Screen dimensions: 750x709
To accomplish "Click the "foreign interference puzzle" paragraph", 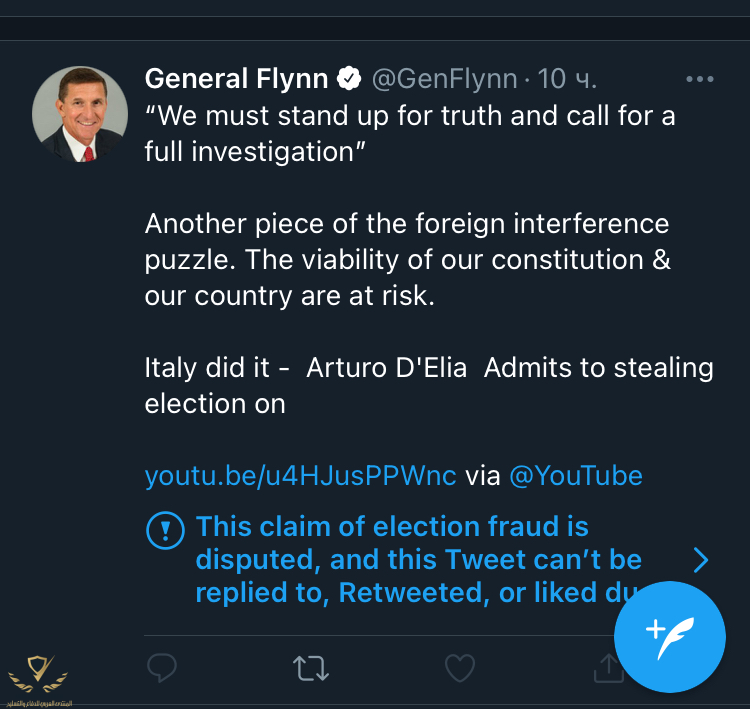I will tap(407, 260).
